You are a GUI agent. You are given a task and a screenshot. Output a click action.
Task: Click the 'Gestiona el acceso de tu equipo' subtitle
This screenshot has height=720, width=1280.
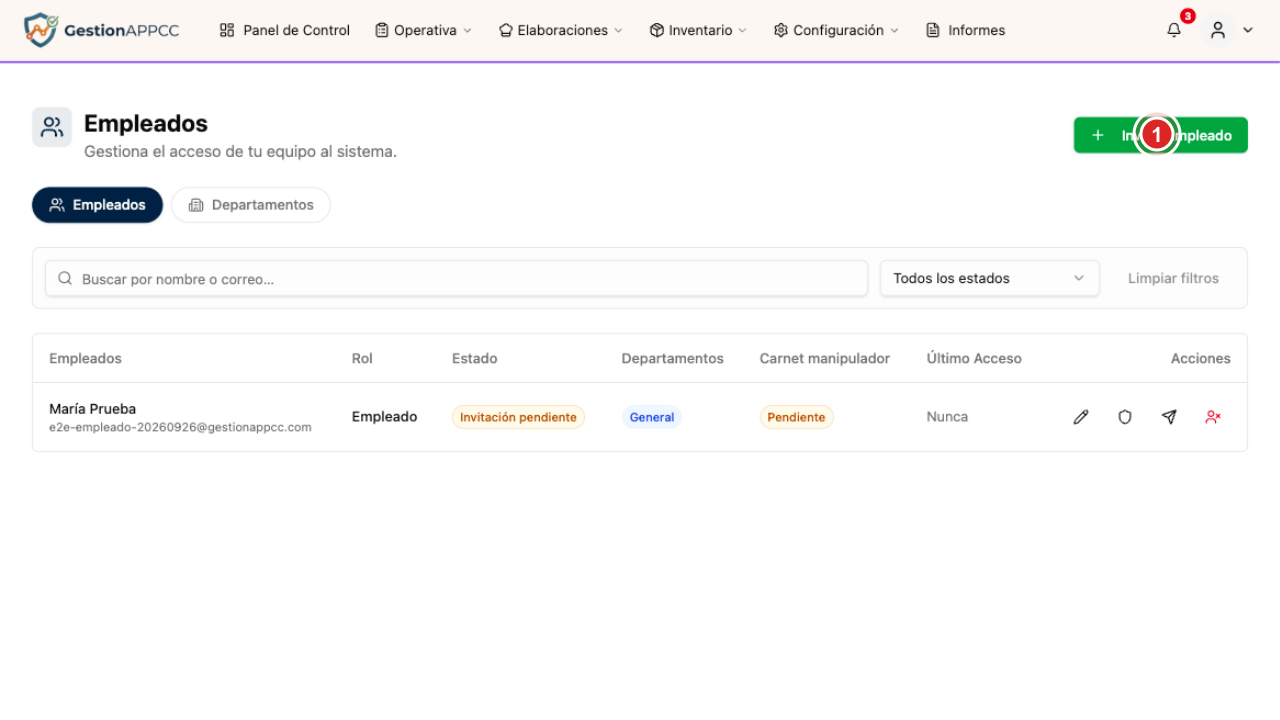point(241,152)
